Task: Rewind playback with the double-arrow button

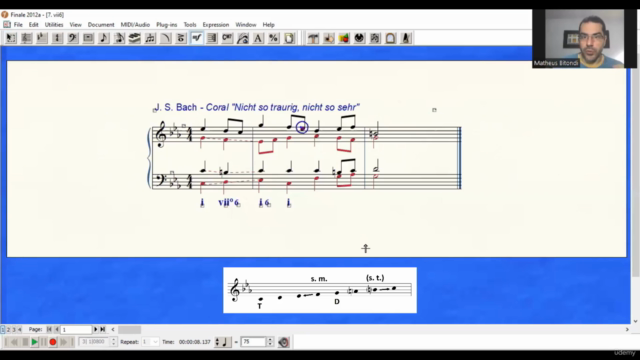Action: (15, 342)
